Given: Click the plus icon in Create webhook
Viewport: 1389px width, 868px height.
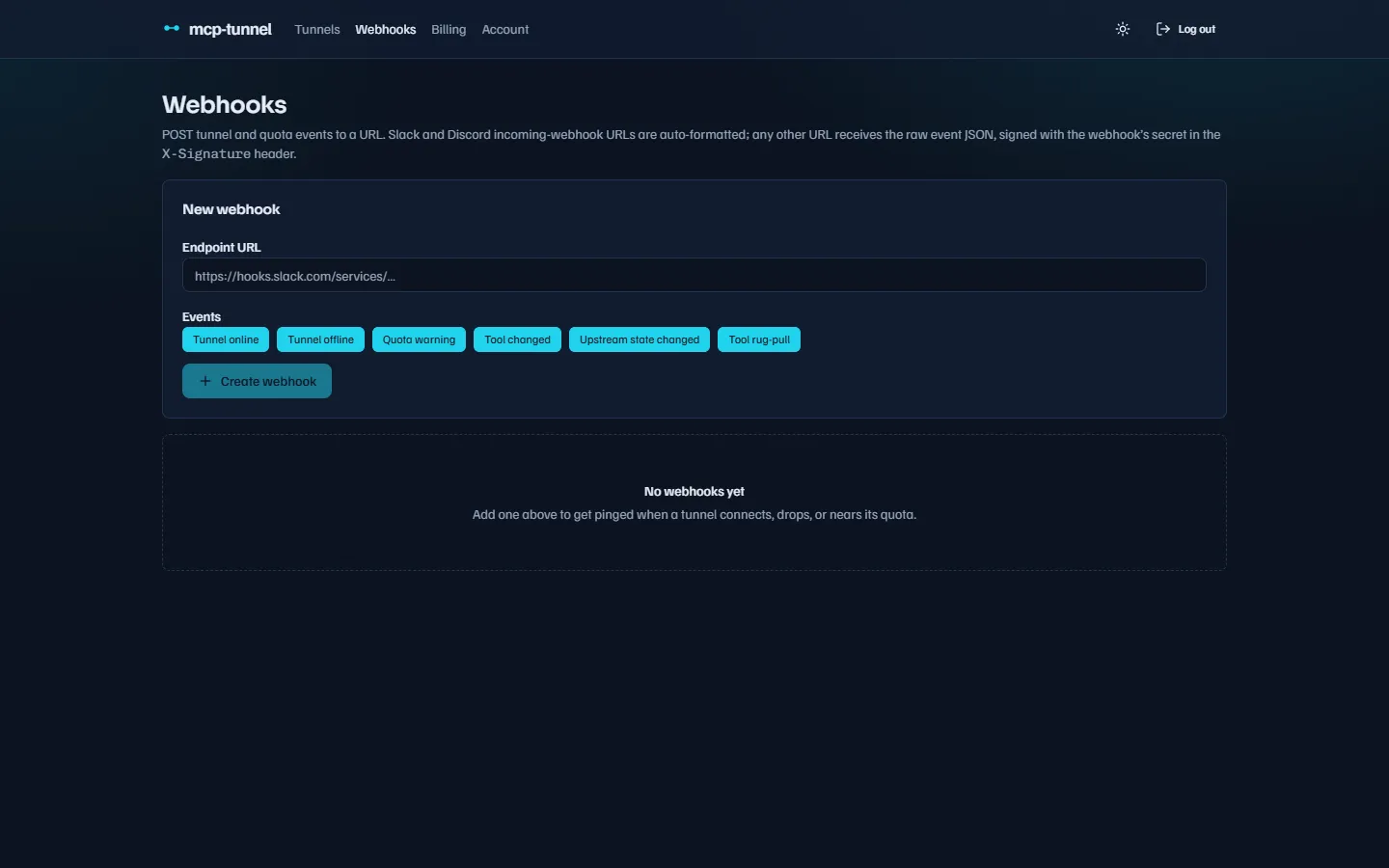Looking at the screenshot, I should point(205,381).
